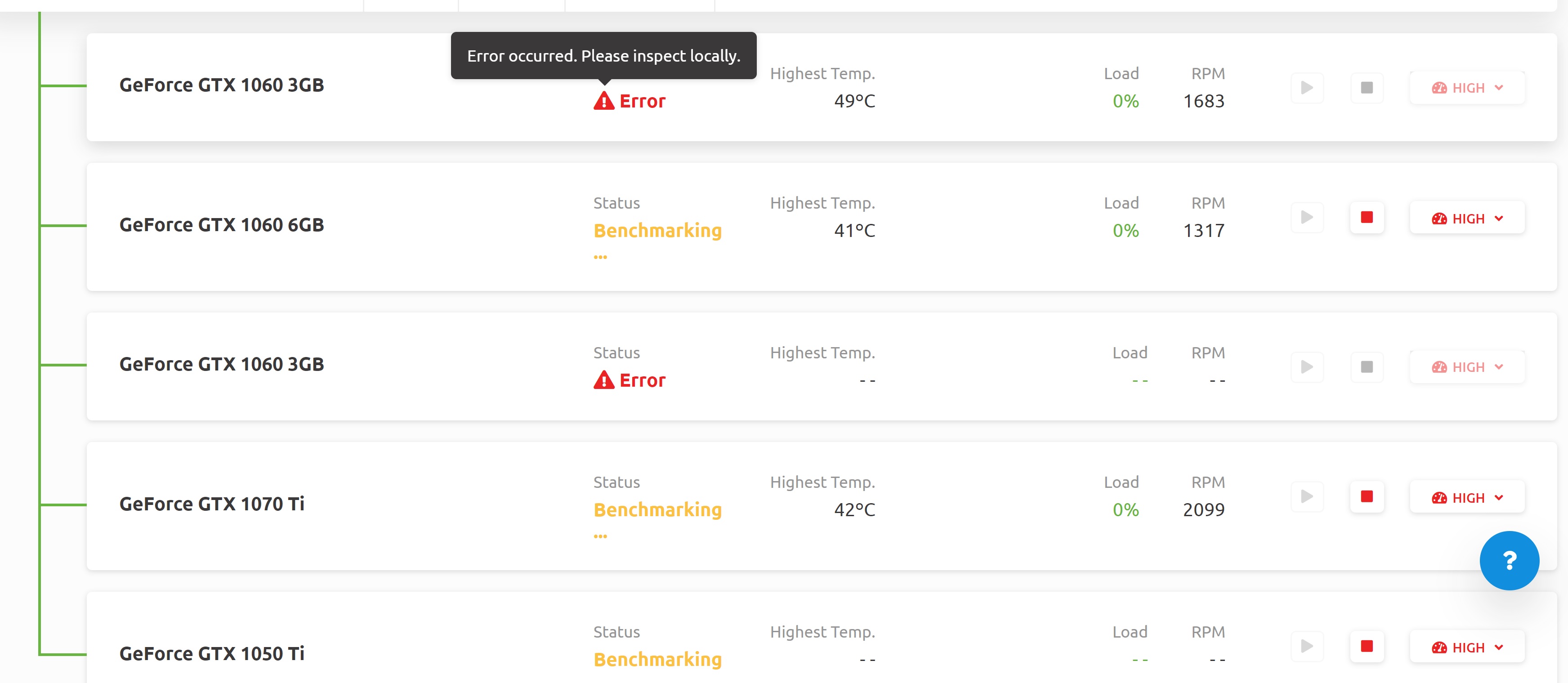
Task: Start mining on GTX 1060 6GB play icon
Action: coord(1307,217)
